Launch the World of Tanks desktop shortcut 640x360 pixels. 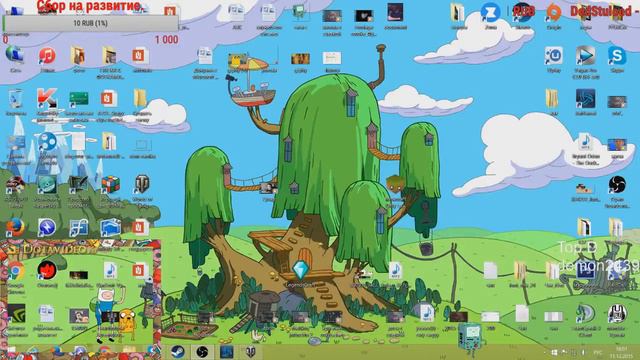coord(142,184)
